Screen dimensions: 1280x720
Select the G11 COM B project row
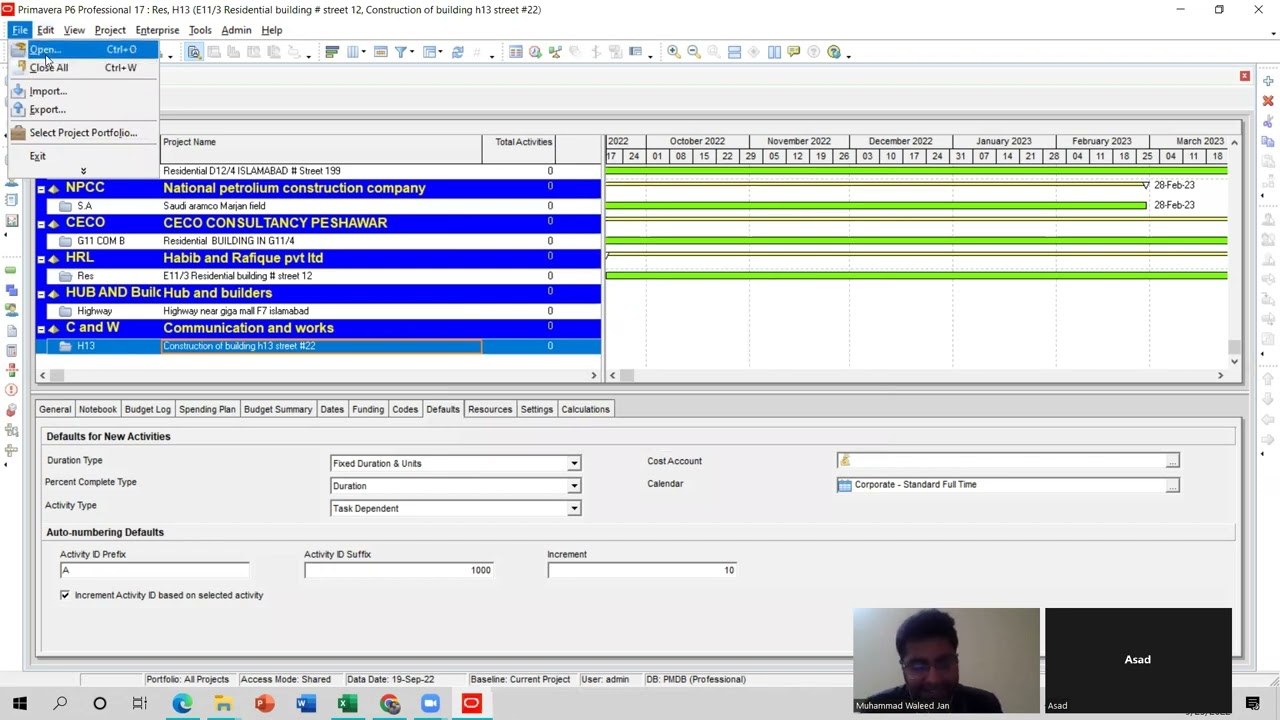point(319,241)
